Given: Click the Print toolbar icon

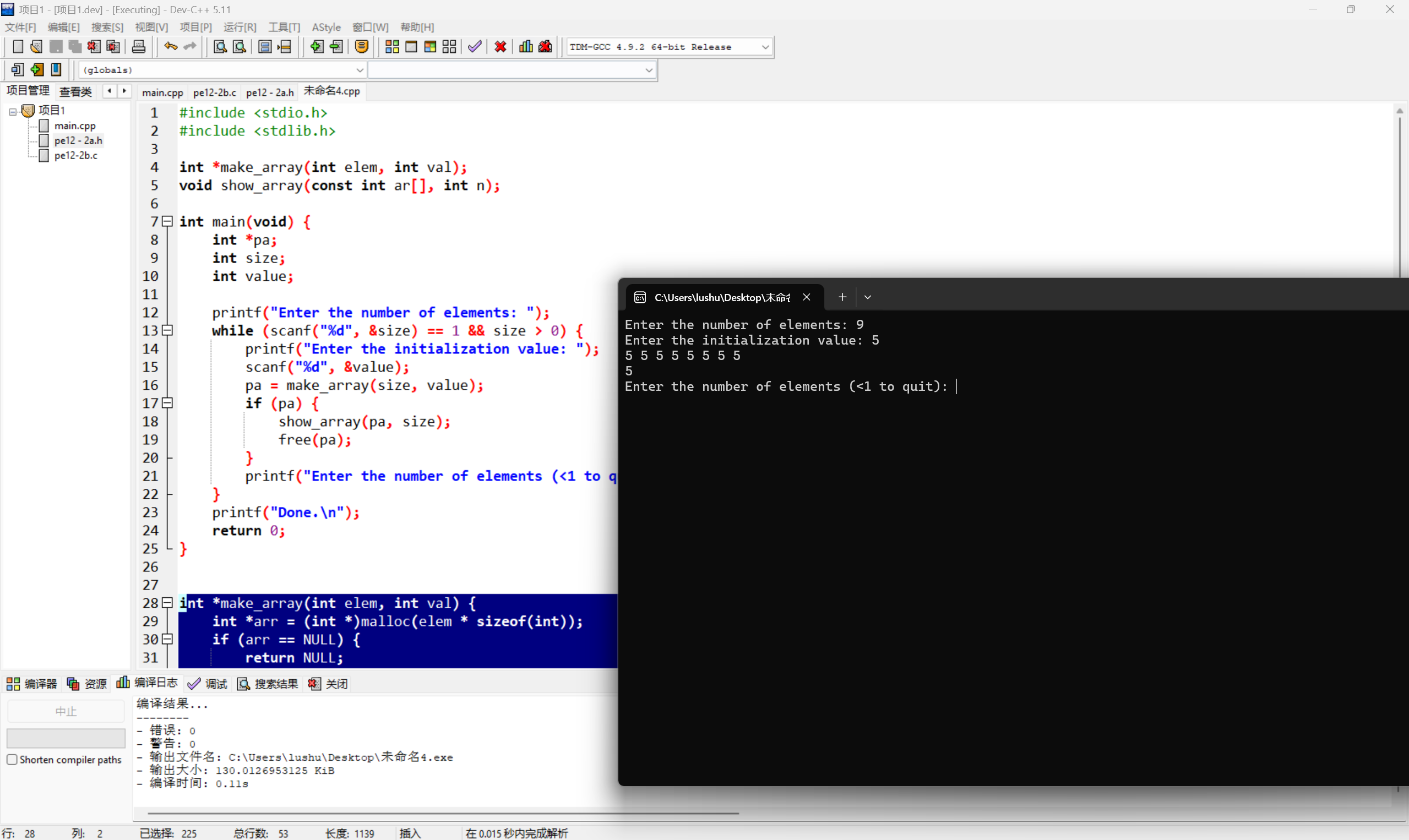Looking at the screenshot, I should pyautogui.click(x=139, y=47).
